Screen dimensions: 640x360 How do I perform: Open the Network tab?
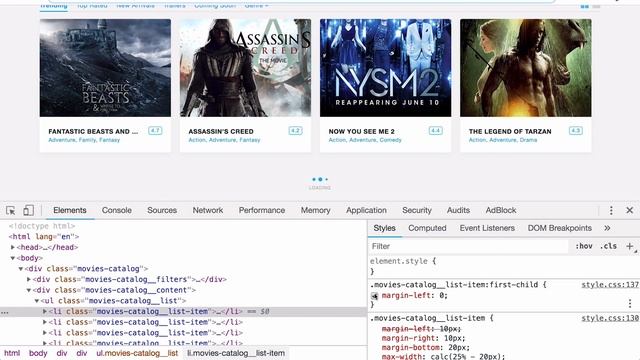[x=208, y=210]
